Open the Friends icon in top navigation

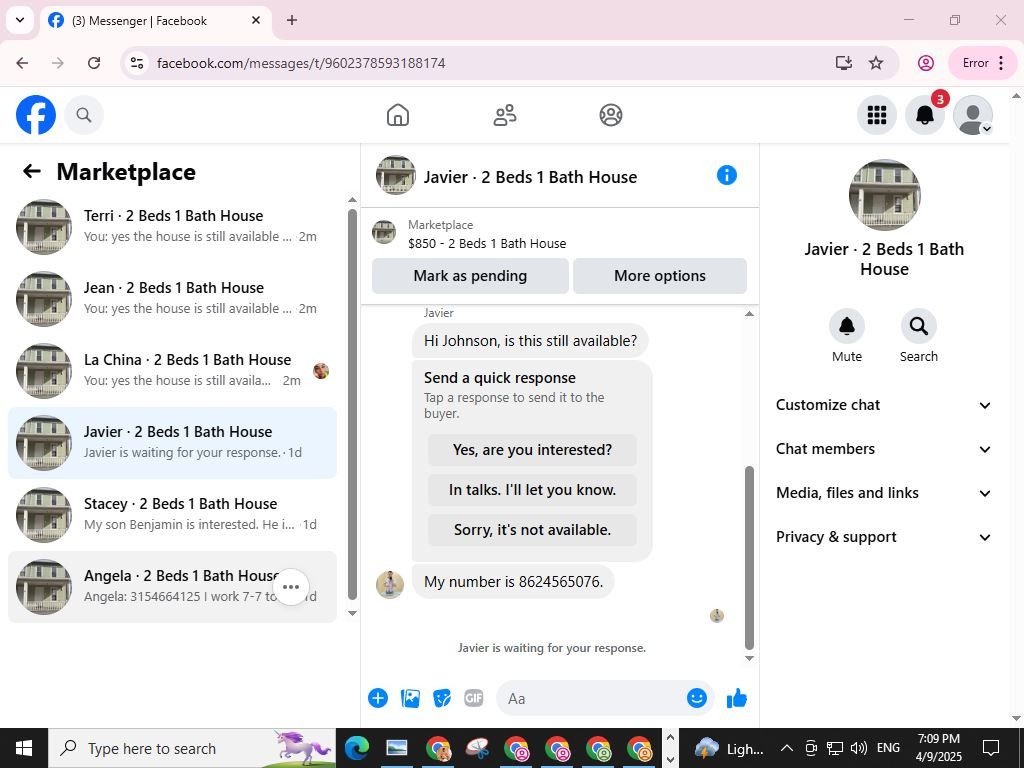[504, 115]
